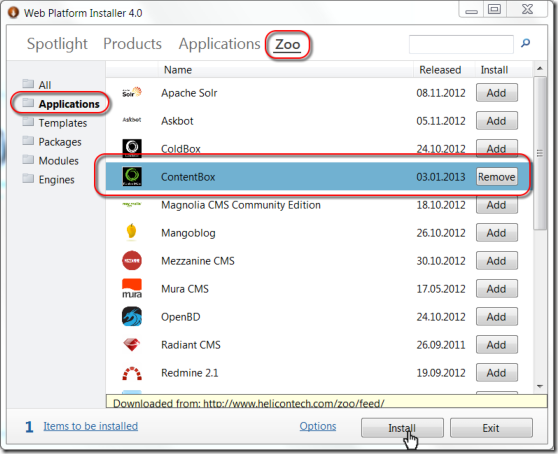558x454 pixels.
Task: Select the Redmine 2.1 row name
Action: click(x=189, y=373)
